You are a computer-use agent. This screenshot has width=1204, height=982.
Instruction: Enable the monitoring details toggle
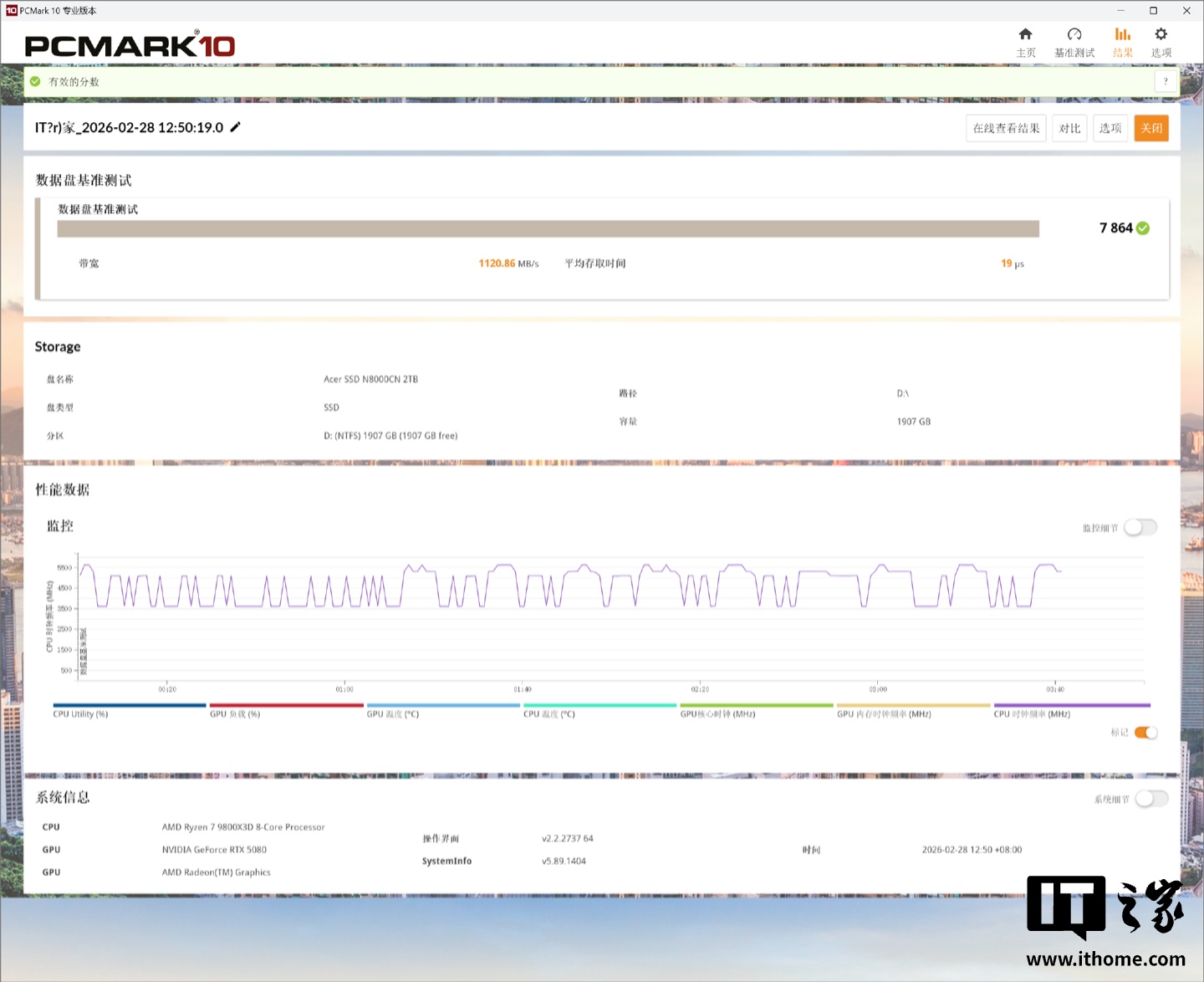[x=1140, y=527]
